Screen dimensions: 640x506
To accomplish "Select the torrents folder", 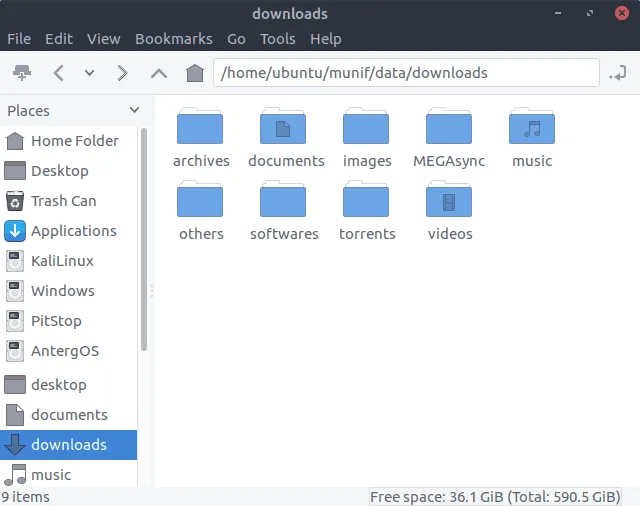I will click(366, 202).
